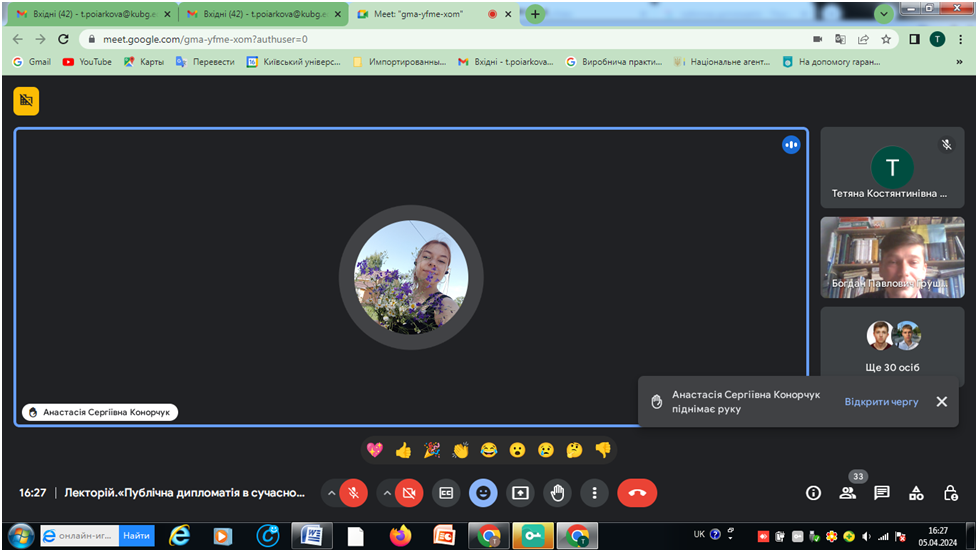
Task: Toggle the emoji reactions bar
Action: [x=483, y=492]
